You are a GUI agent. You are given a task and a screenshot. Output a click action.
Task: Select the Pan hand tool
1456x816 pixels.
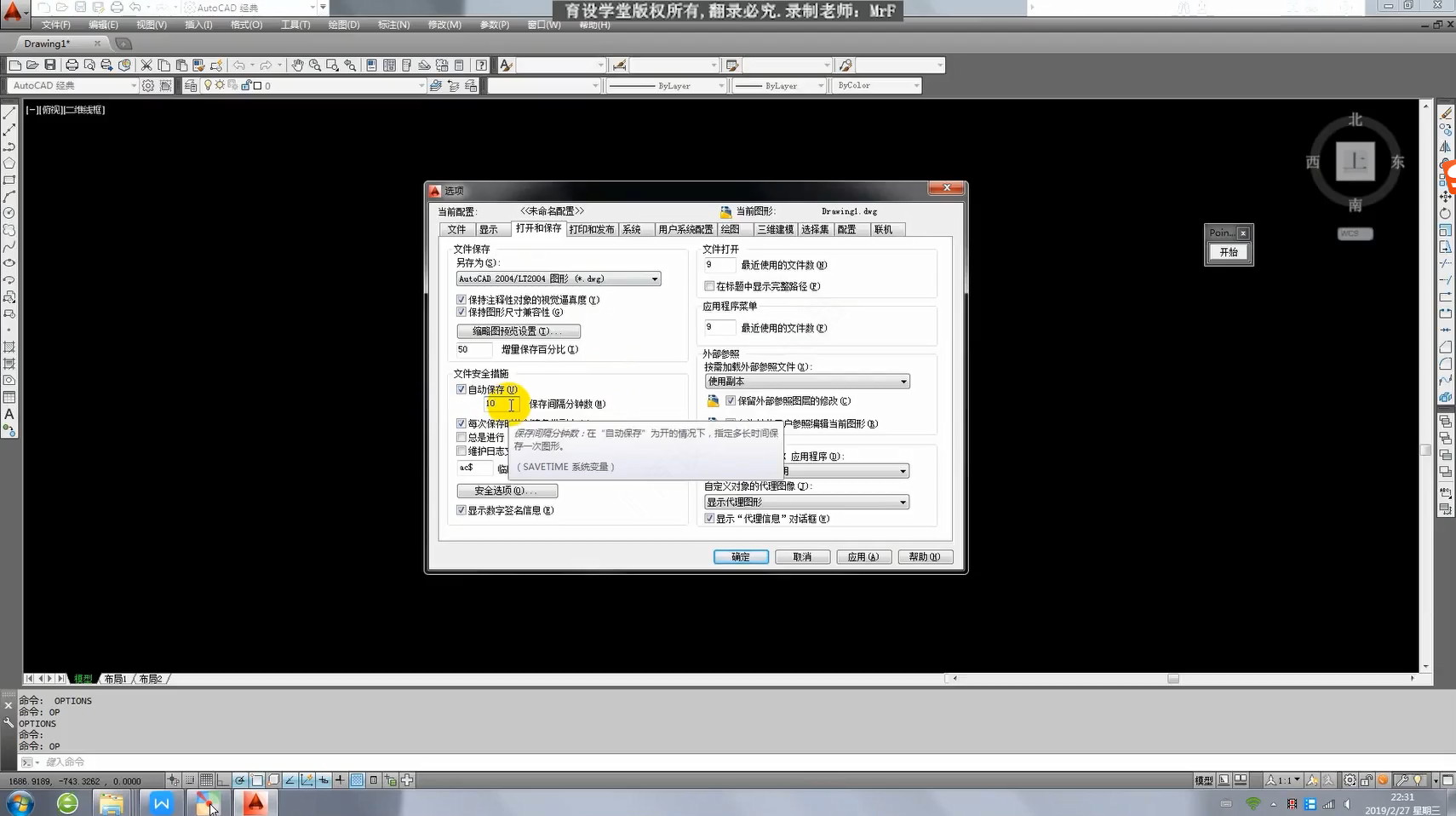tap(297, 65)
